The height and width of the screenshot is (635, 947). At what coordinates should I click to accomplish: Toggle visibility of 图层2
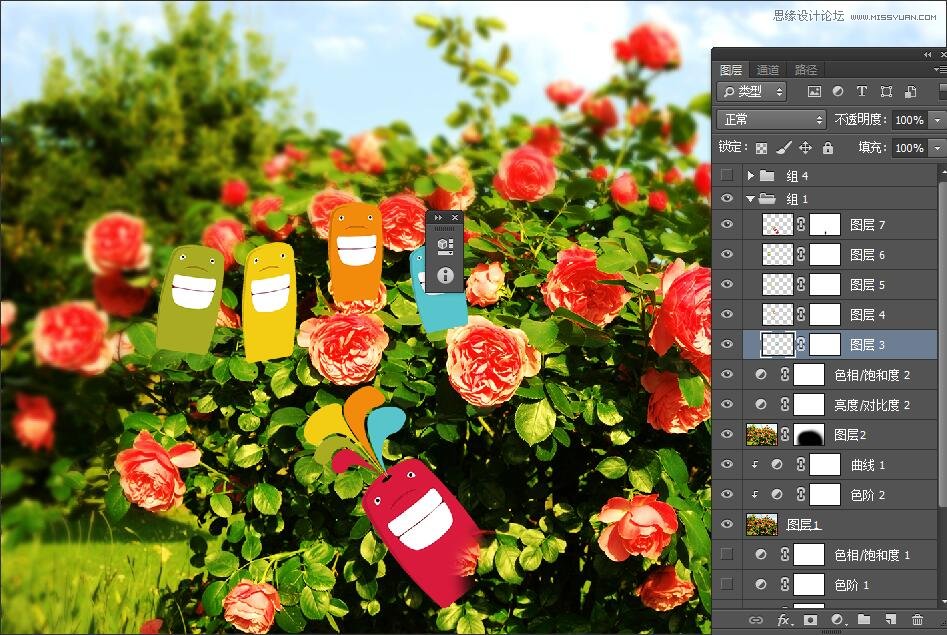pyautogui.click(x=727, y=434)
